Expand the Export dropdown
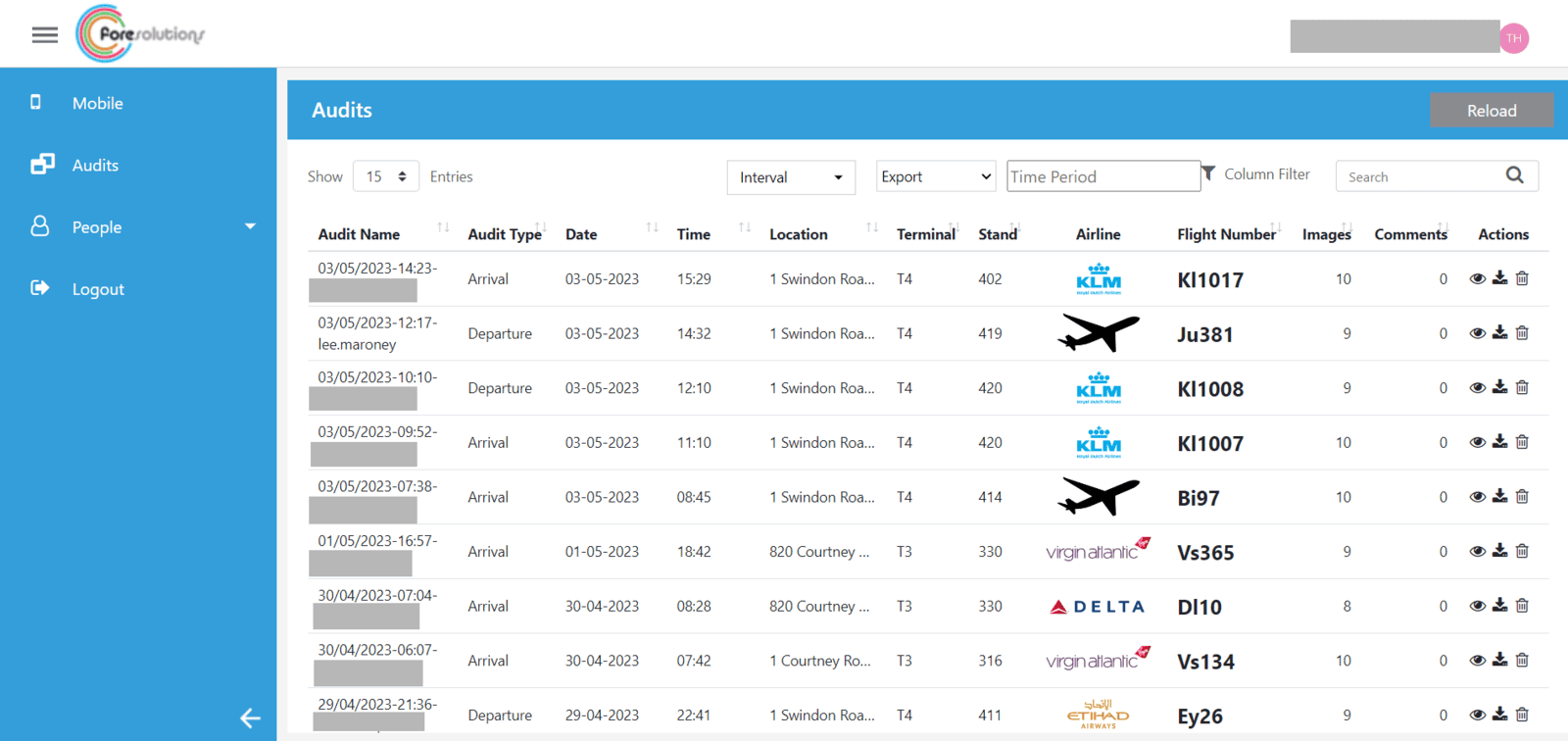The width and height of the screenshot is (1568, 741). (x=935, y=176)
